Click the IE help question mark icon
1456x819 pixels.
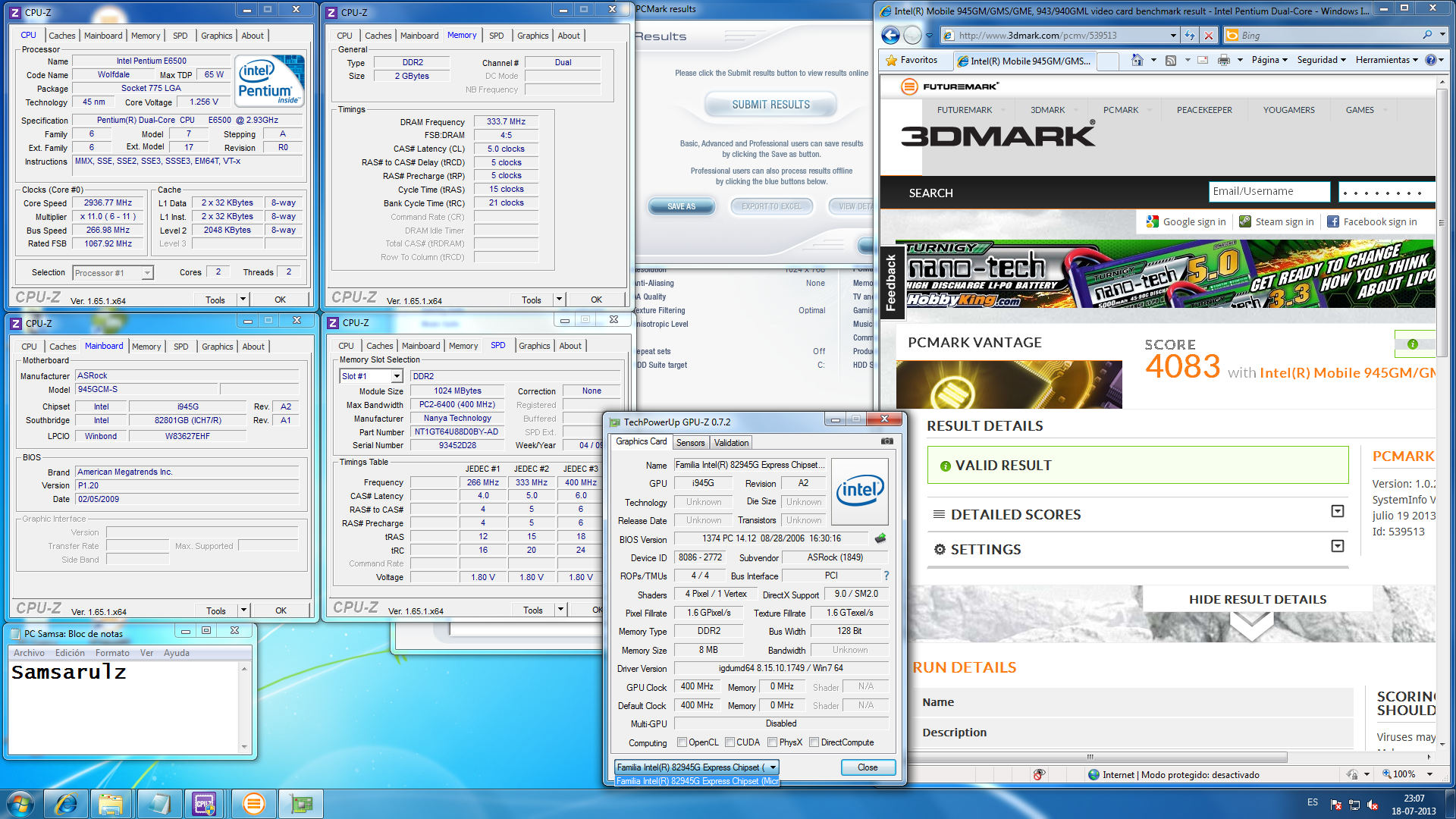click(1430, 60)
